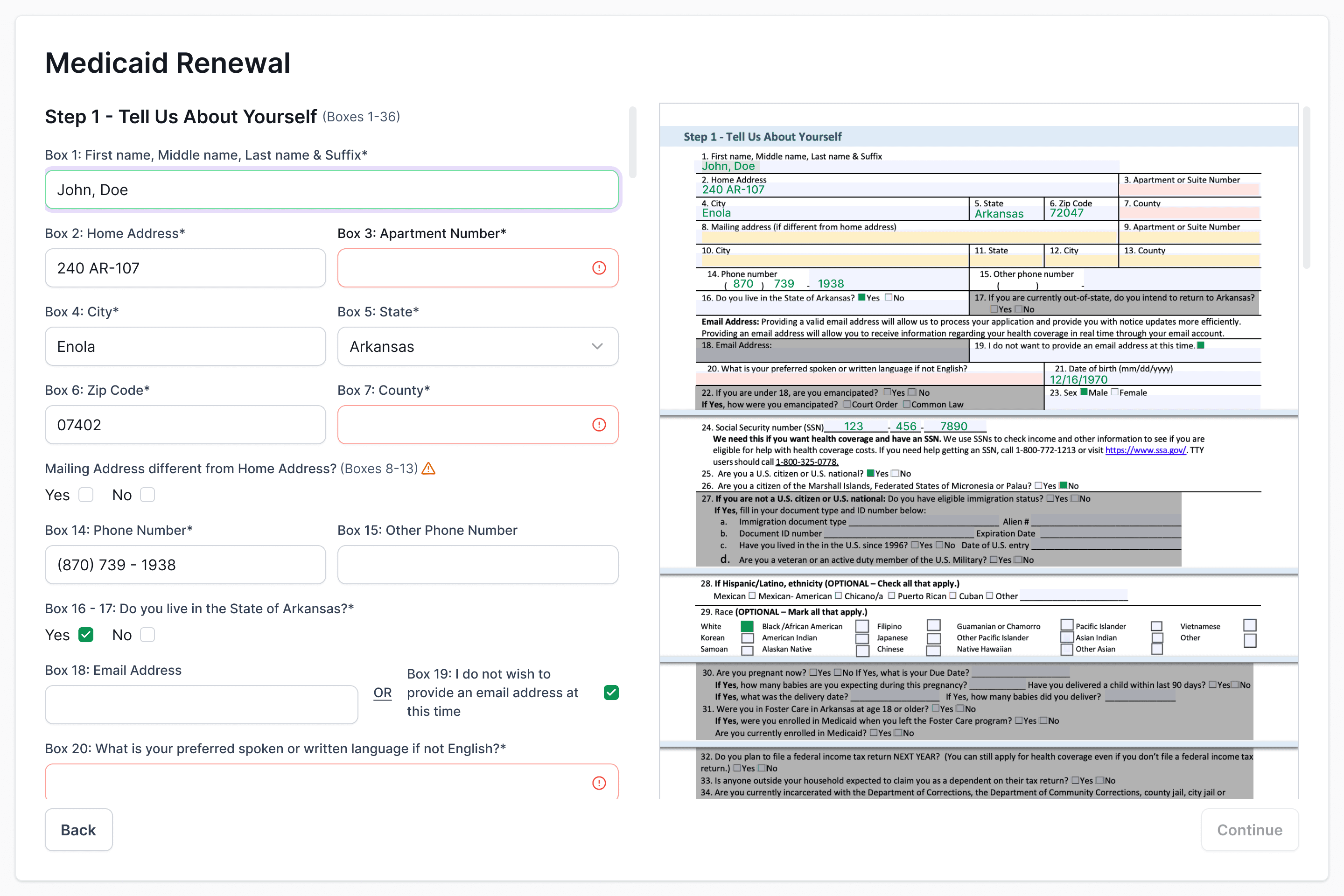Click the Zip Code field containing 07402
This screenshot has height=896, width=1344.
pos(185,425)
